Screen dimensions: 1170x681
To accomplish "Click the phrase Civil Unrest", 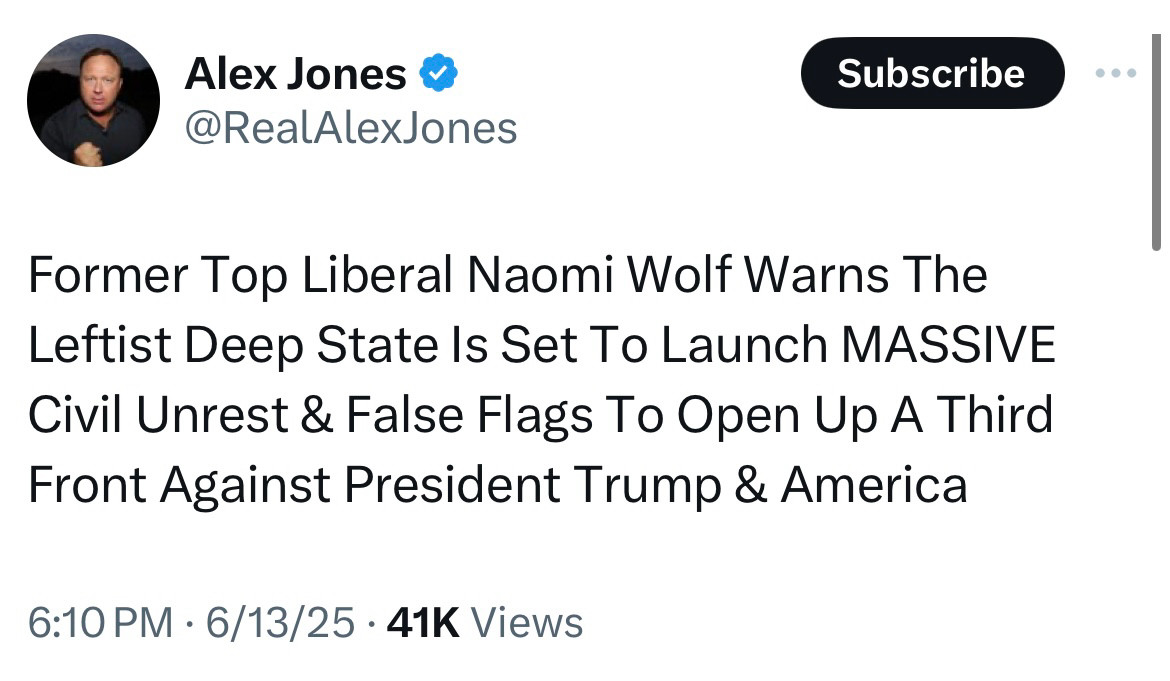I will 158,415.
